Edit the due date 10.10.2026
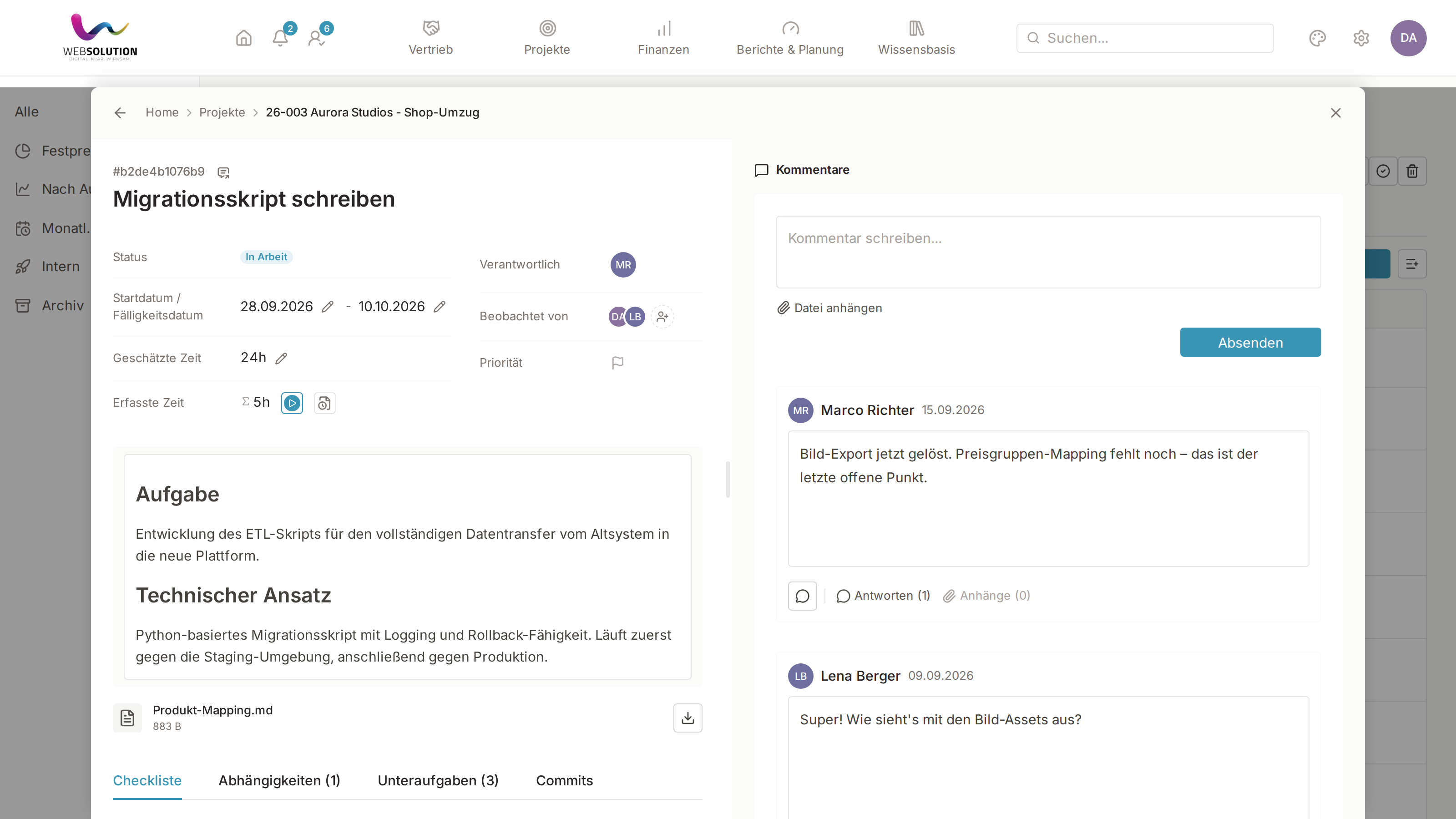The image size is (1456, 819). (439, 307)
